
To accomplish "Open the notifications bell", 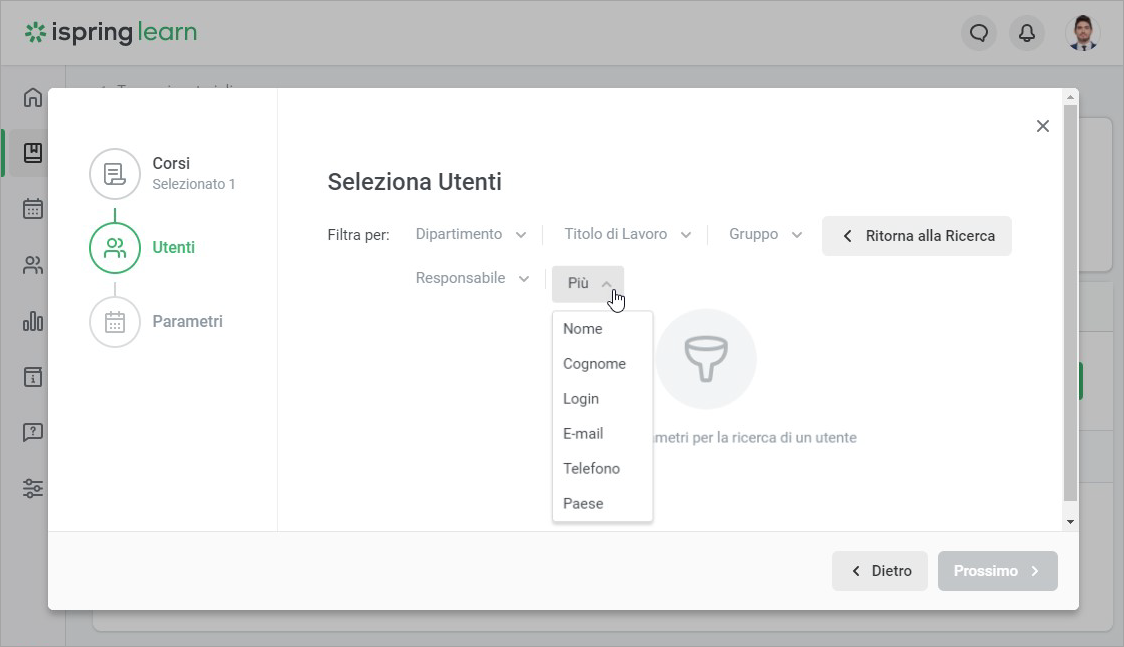I will pyautogui.click(x=1027, y=33).
